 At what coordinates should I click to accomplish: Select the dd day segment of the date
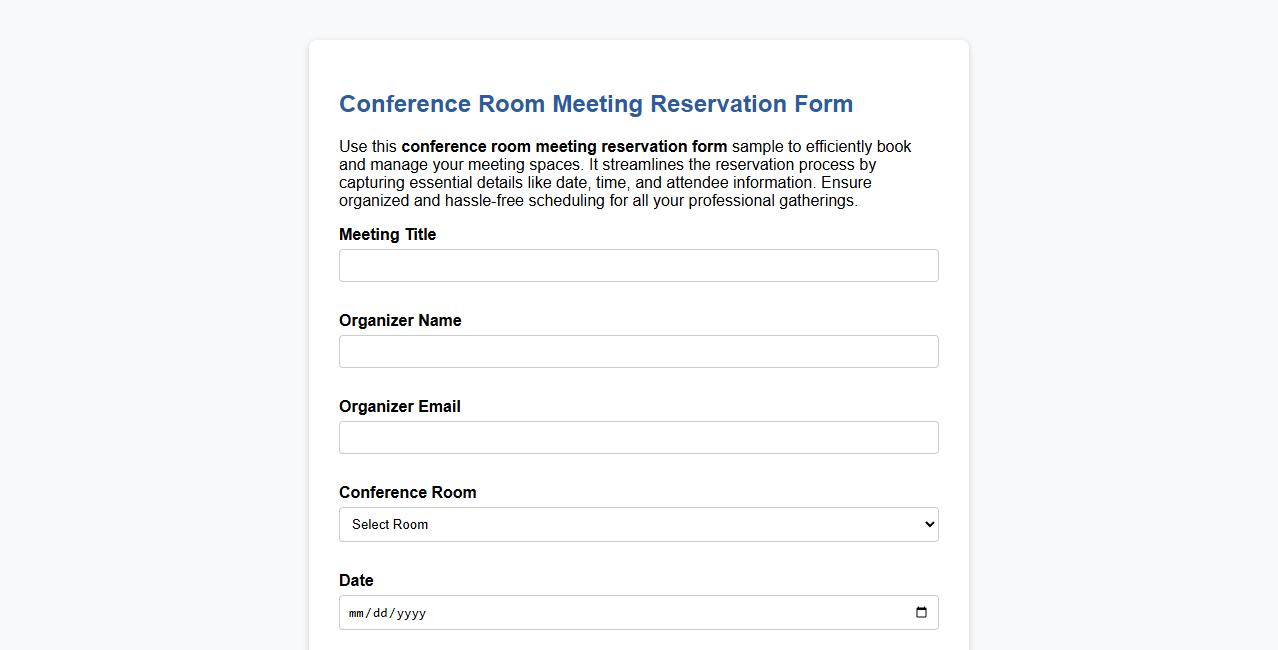tap(381, 612)
